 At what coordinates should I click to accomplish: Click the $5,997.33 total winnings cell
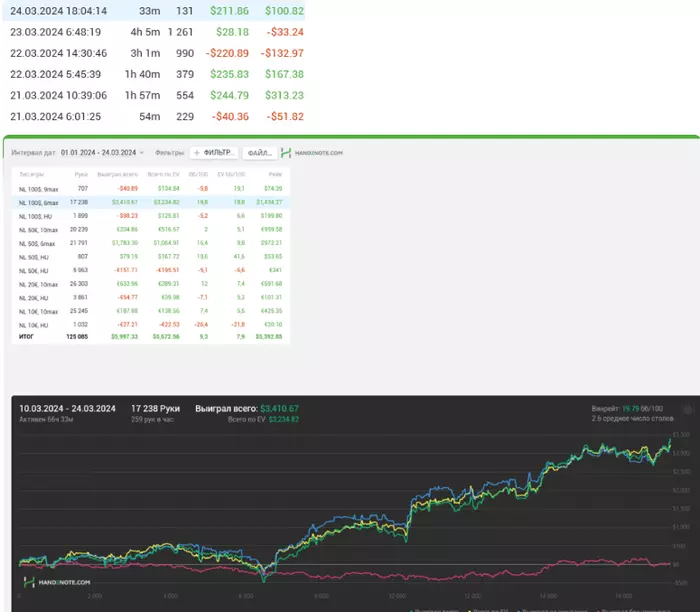click(125, 337)
